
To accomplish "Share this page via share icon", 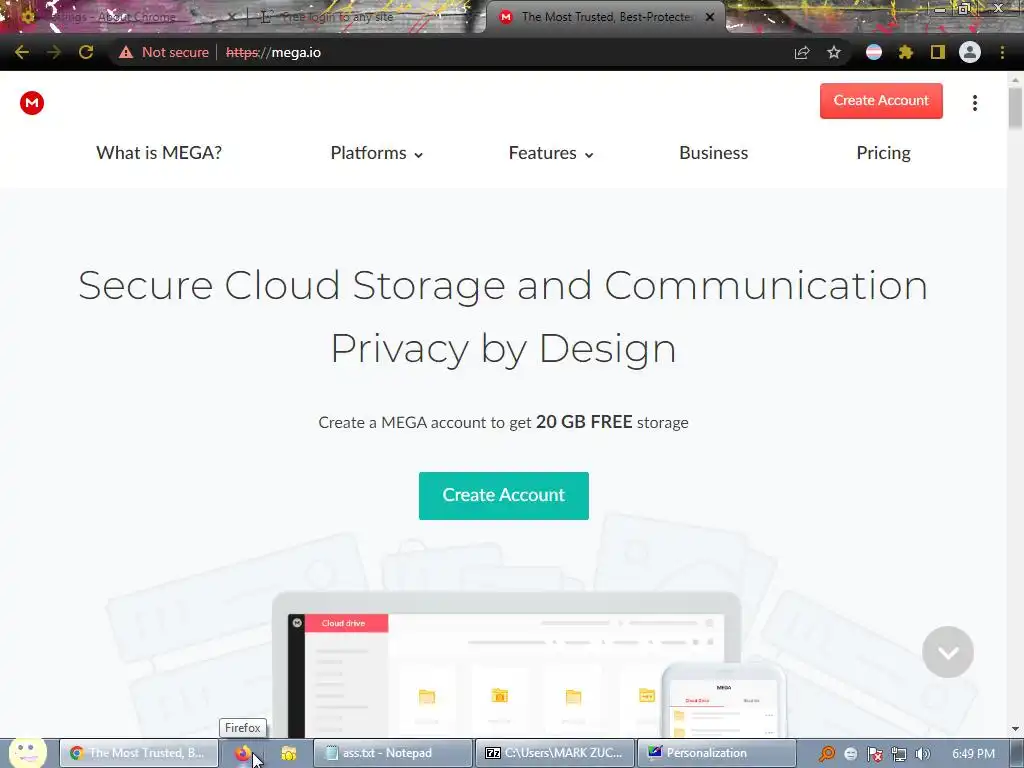I will tap(802, 52).
